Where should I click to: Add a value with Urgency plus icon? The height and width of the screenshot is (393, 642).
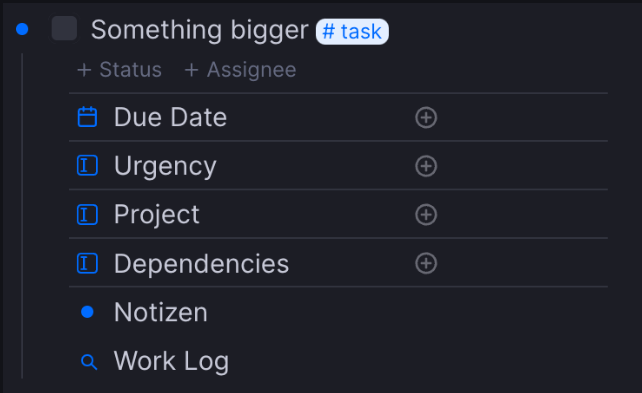tap(426, 166)
